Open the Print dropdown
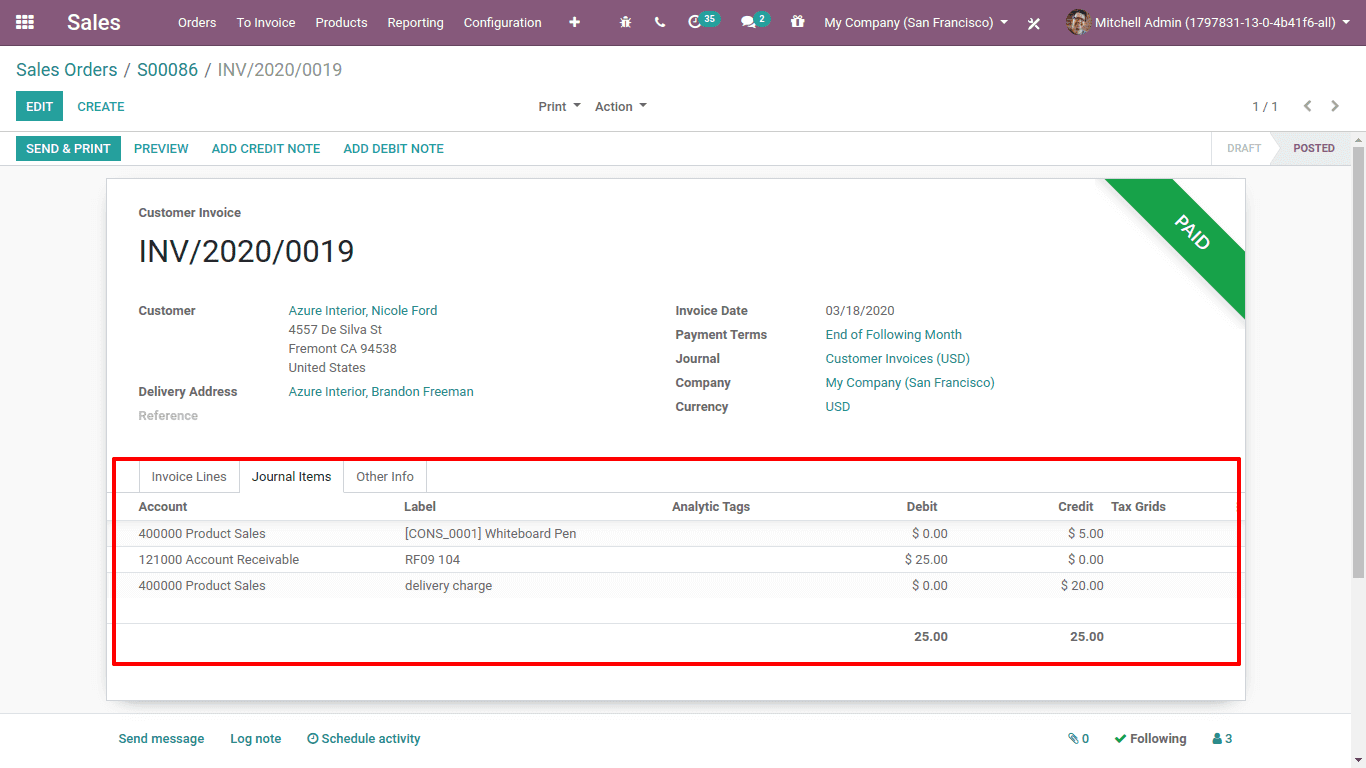 tap(559, 107)
